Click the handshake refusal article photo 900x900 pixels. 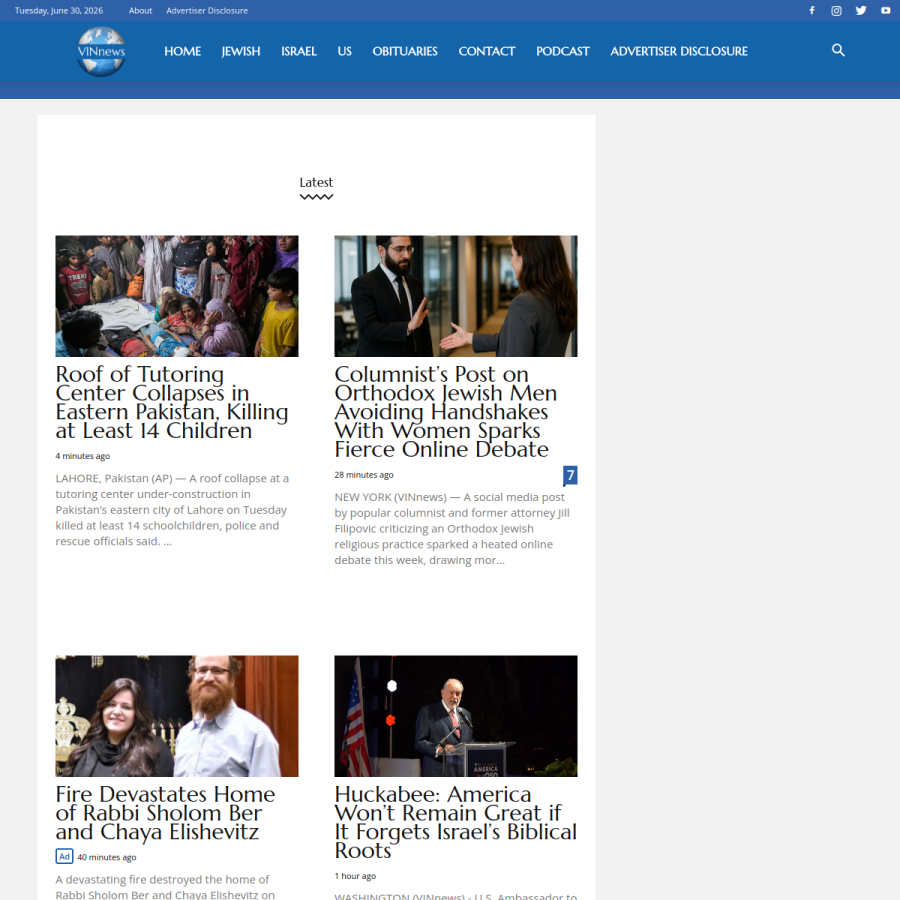click(456, 296)
